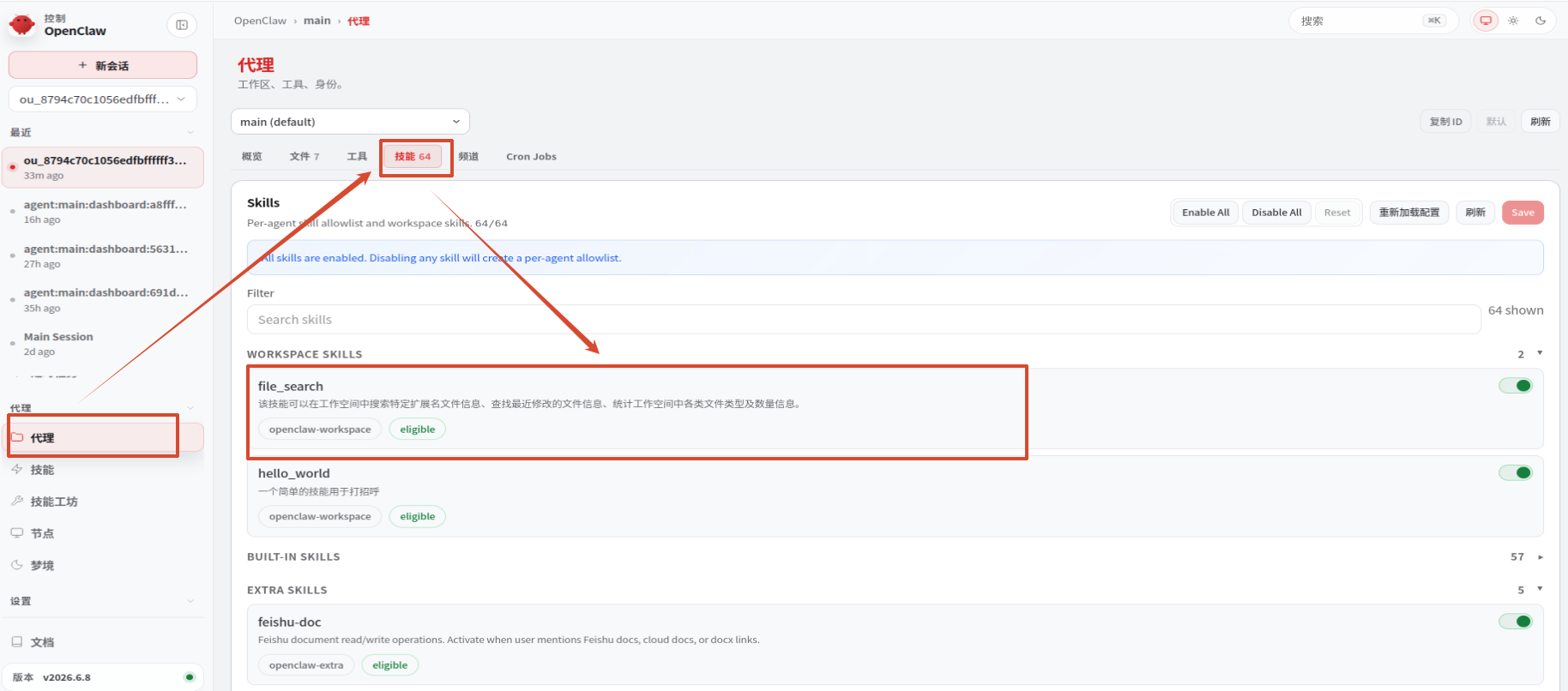This screenshot has width=1568, height=691.
Task: Open the main (default) agent dropdown
Action: click(350, 122)
